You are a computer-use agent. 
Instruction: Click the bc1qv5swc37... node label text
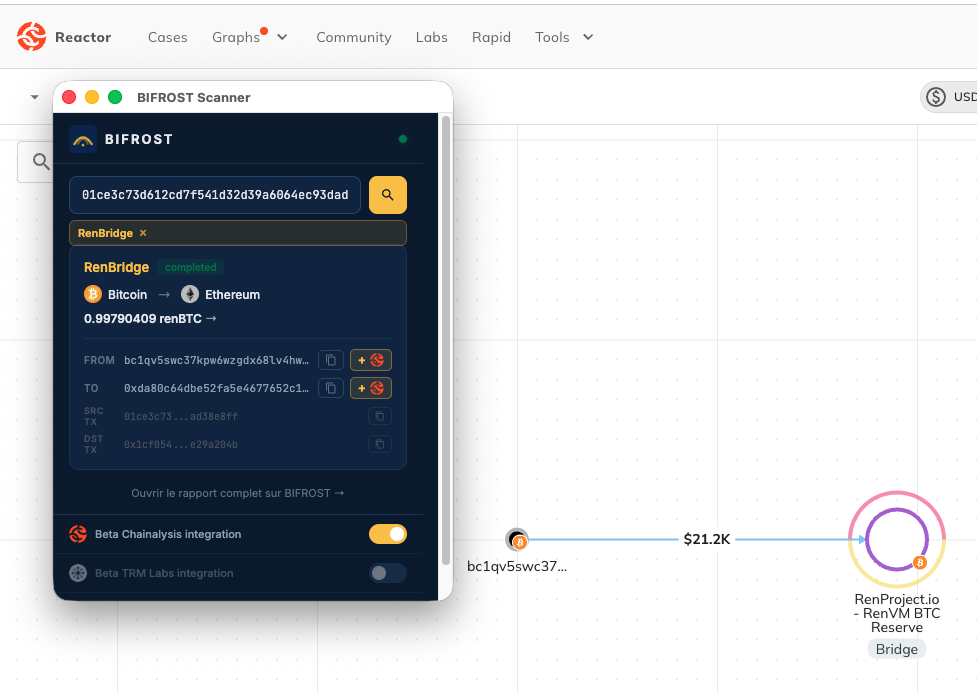[x=517, y=566]
